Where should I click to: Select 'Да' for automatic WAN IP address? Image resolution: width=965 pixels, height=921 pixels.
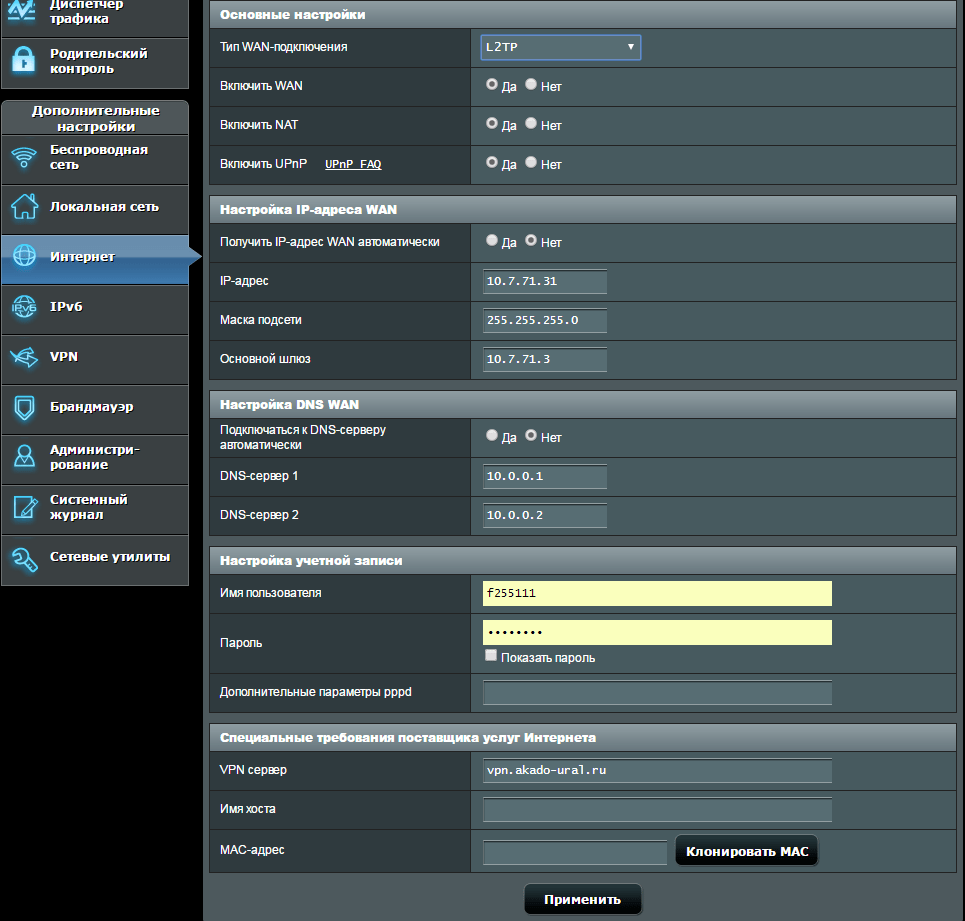click(x=492, y=241)
